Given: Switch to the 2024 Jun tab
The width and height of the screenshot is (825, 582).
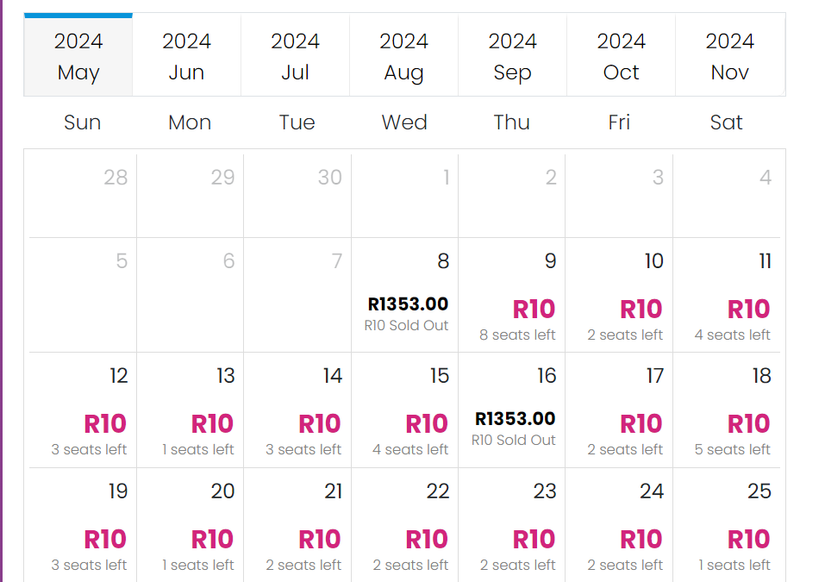Looking at the screenshot, I should pyautogui.click(x=186, y=56).
